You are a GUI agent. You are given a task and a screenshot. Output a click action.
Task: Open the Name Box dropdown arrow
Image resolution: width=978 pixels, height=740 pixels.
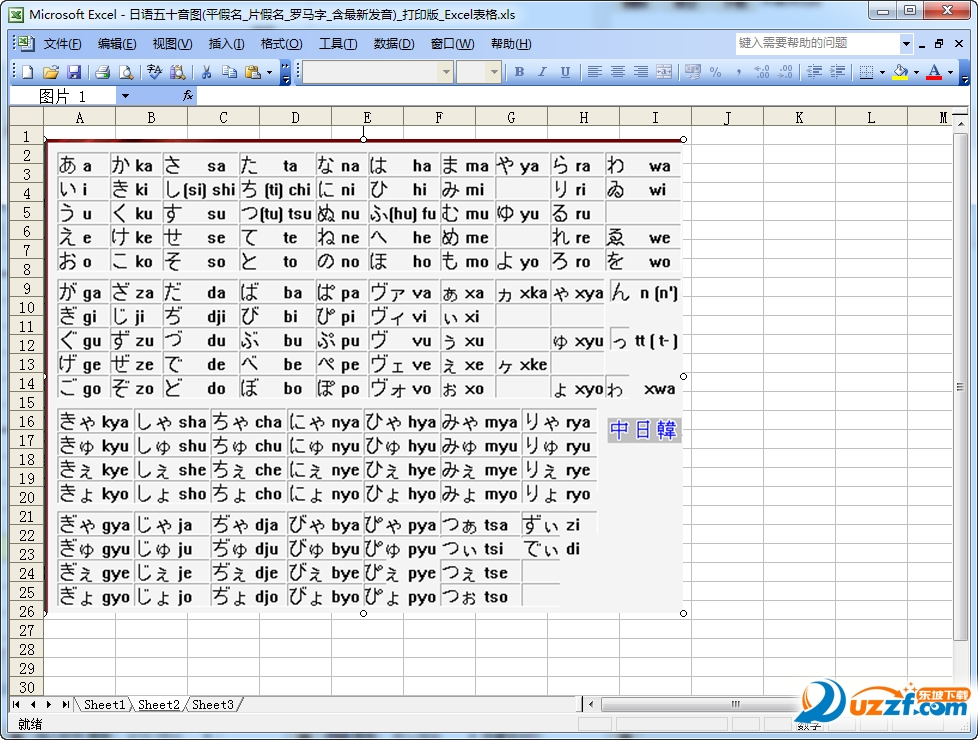(125, 96)
